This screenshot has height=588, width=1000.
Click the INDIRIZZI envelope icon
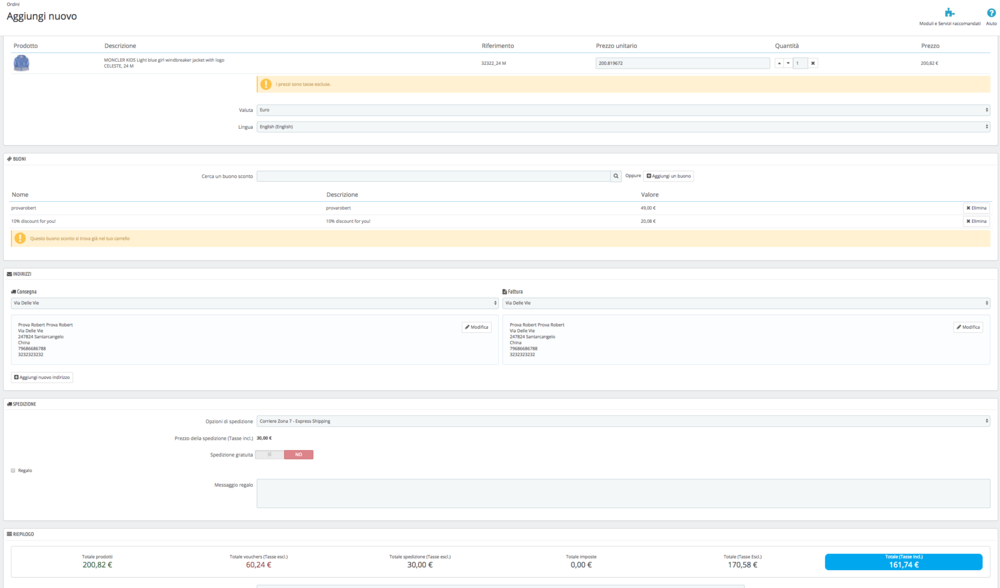point(9,274)
